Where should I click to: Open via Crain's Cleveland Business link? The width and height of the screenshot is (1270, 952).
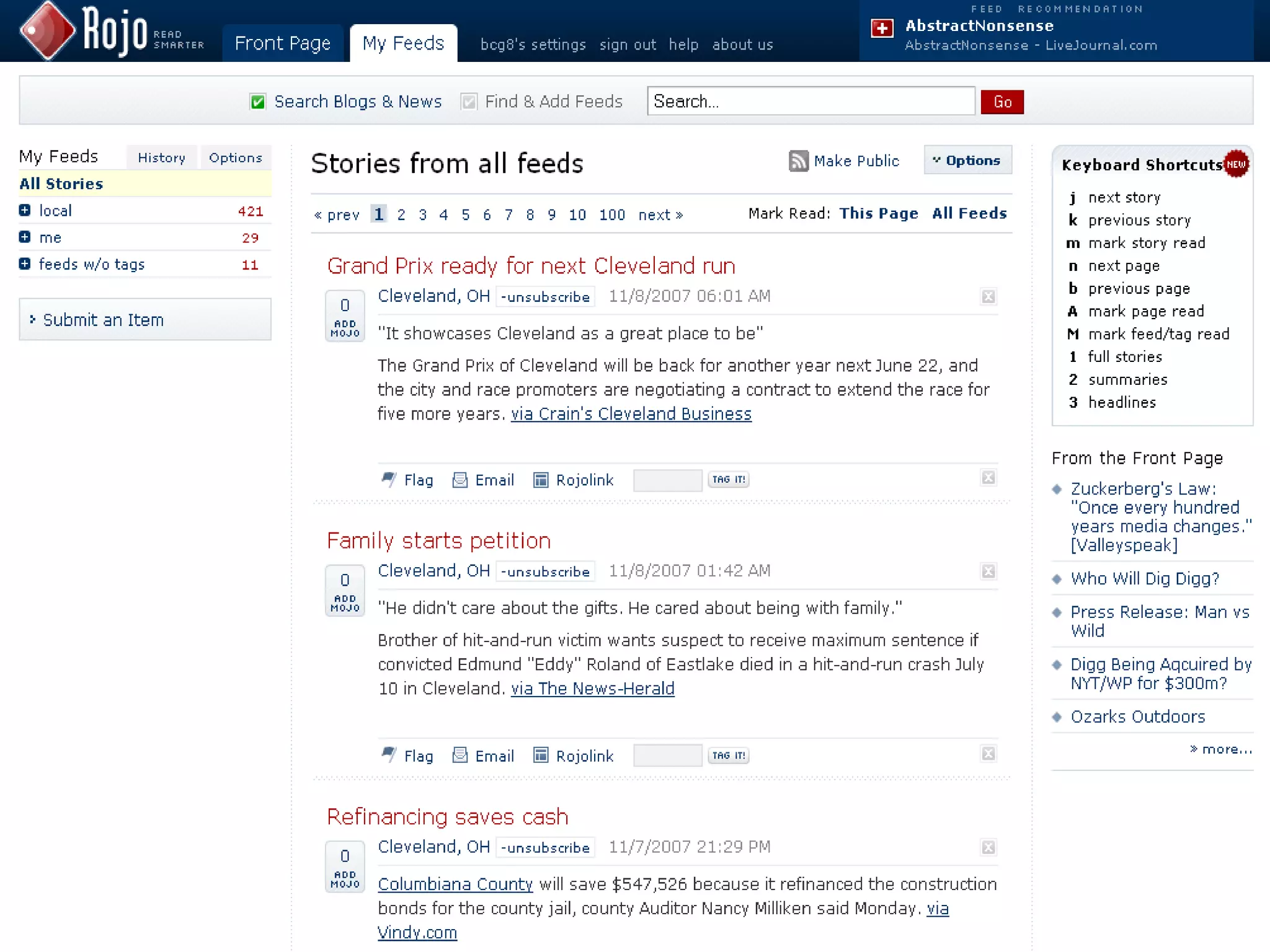tap(631, 414)
